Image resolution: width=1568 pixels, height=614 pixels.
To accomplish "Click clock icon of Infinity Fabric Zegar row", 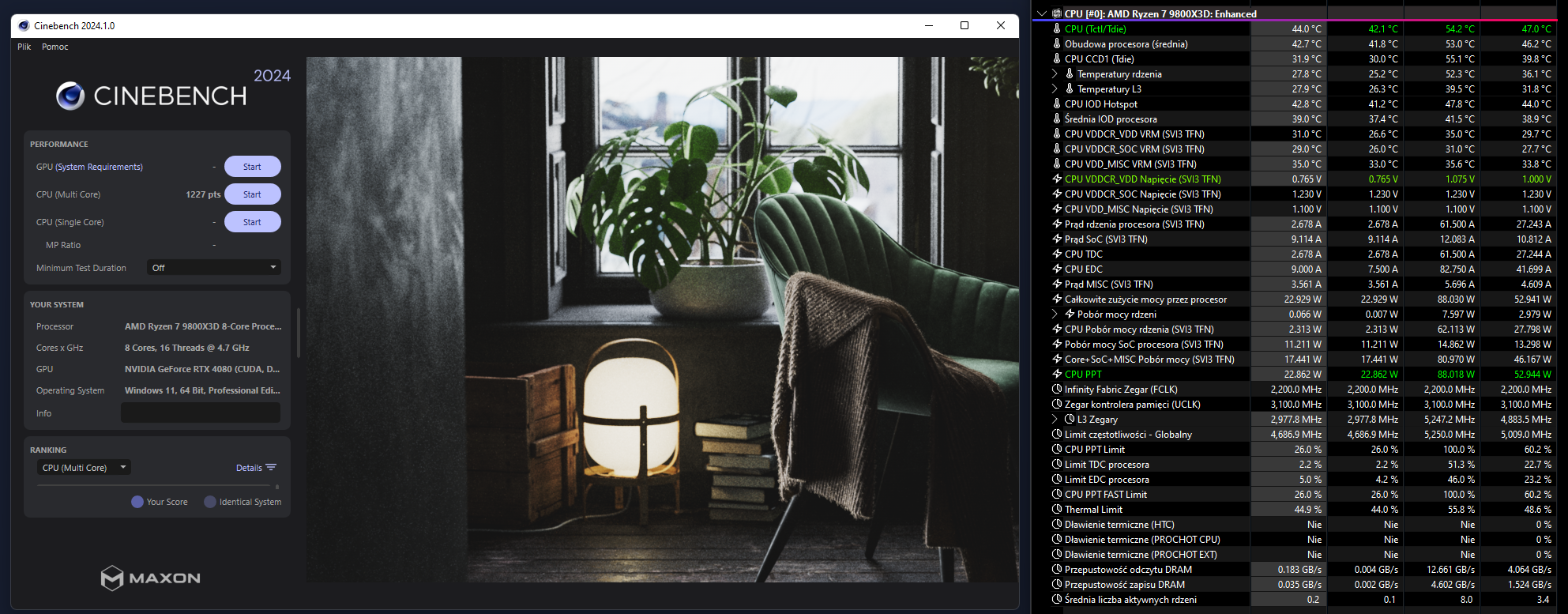I will tap(1057, 390).
